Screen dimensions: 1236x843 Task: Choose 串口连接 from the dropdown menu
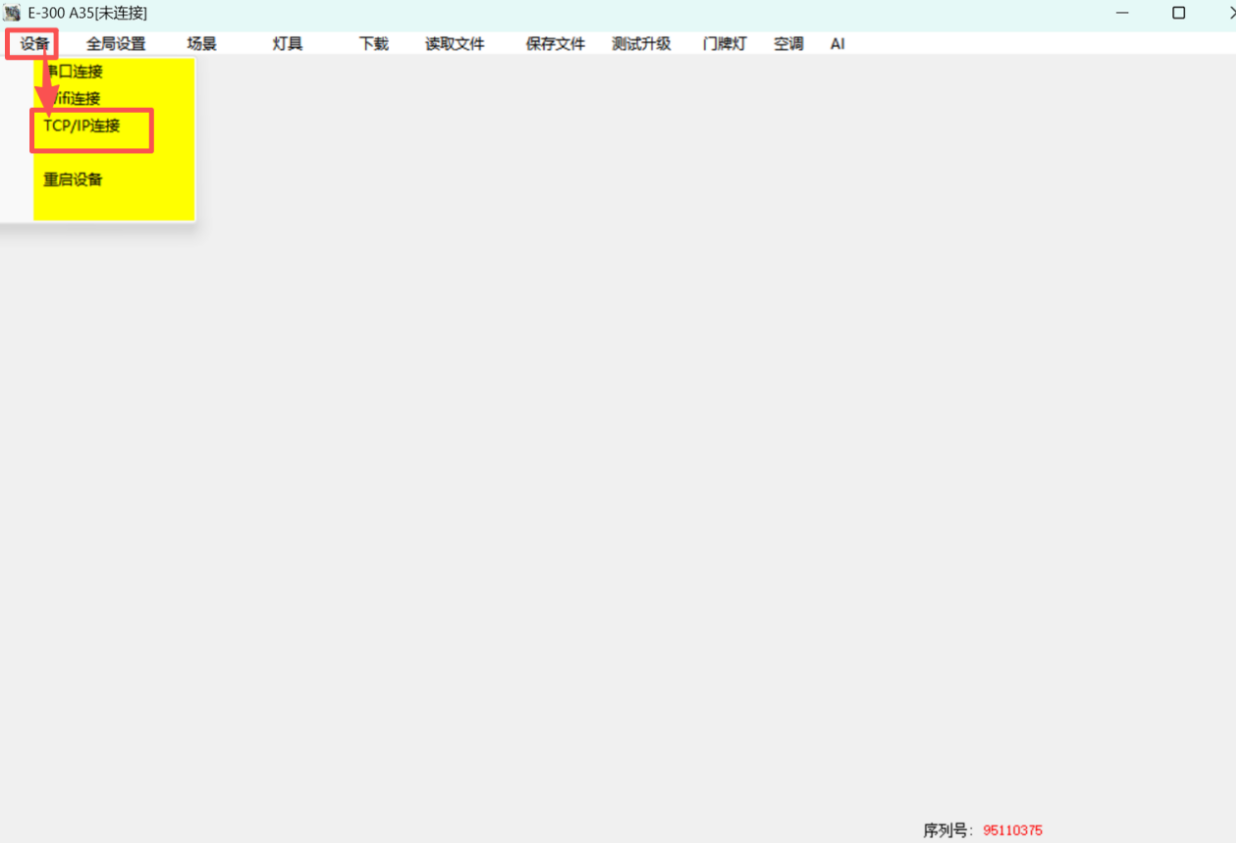click(73, 71)
